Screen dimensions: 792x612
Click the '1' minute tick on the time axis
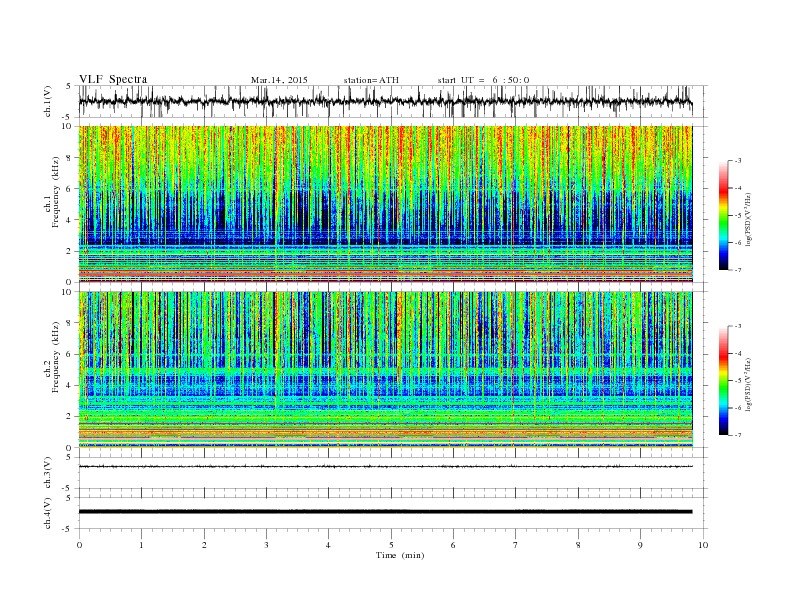click(x=141, y=545)
